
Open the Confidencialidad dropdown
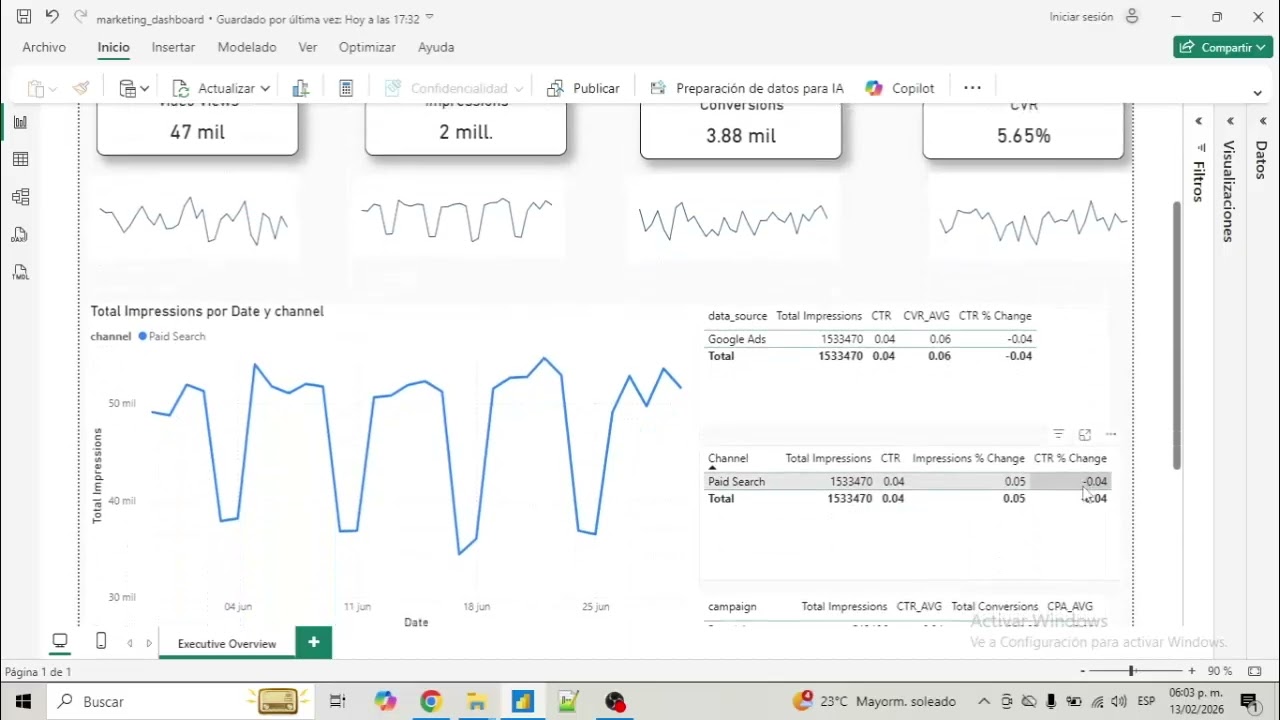455,88
